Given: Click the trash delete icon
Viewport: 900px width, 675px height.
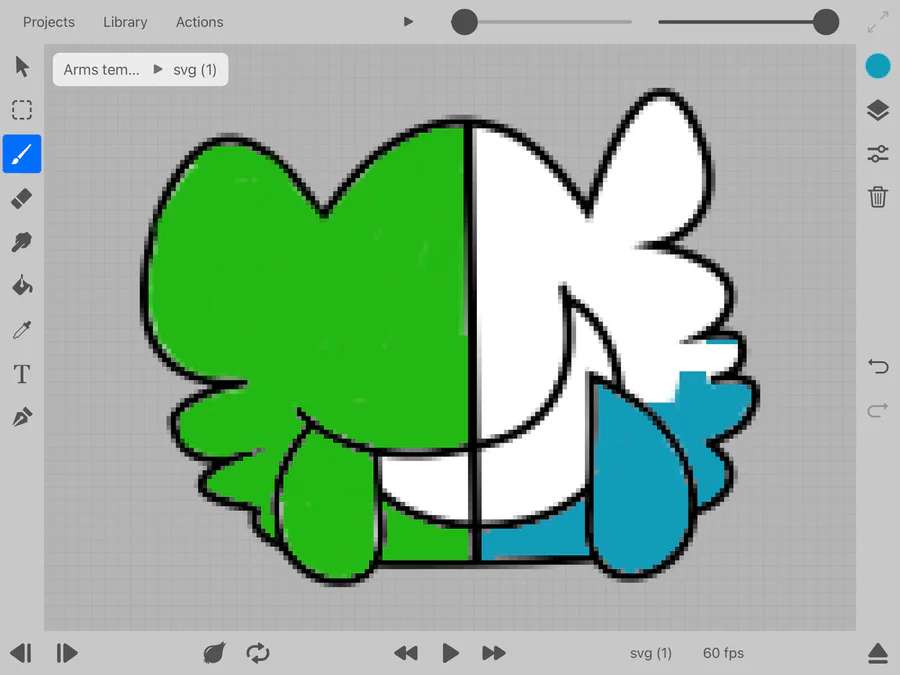Looking at the screenshot, I should tap(878, 197).
